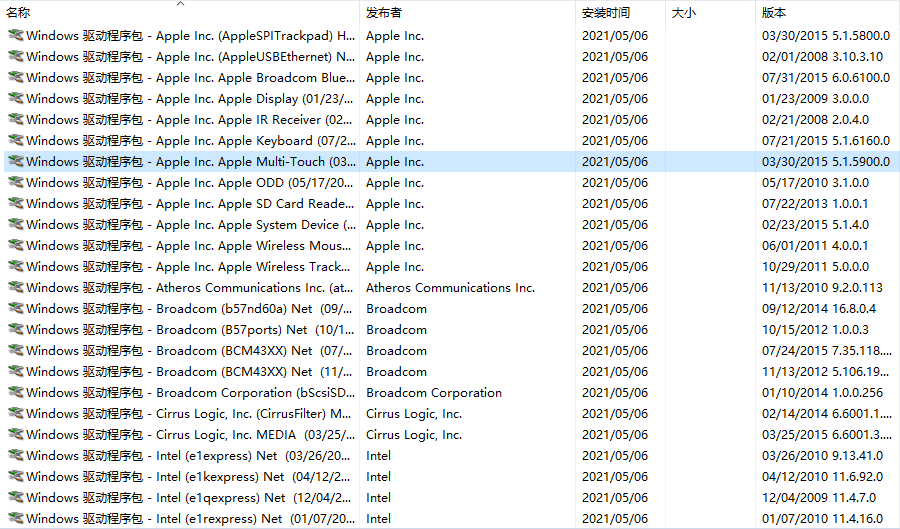Click icon of Broadcom BCM43XX 11/ driver
Viewport: 900px width, 529px height.
pyautogui.click(x=16, y=371)
